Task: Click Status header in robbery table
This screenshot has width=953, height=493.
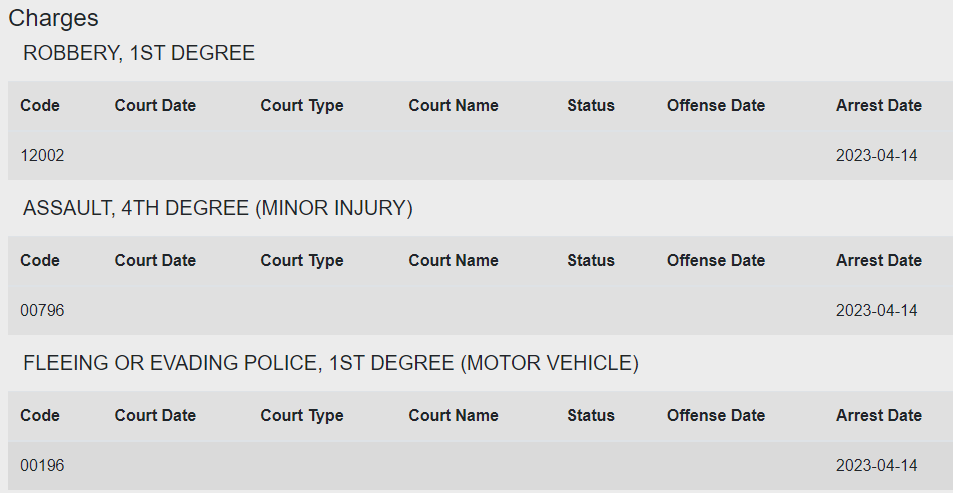Action: [591, 105]
